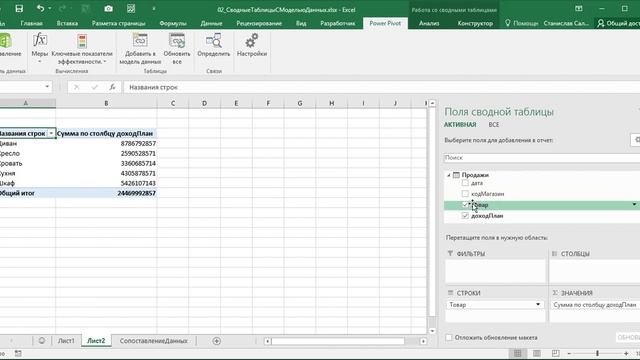This screenshot has height=360, width=640.
Task: Click the Undo arrow icon
Action: [40, 9]
